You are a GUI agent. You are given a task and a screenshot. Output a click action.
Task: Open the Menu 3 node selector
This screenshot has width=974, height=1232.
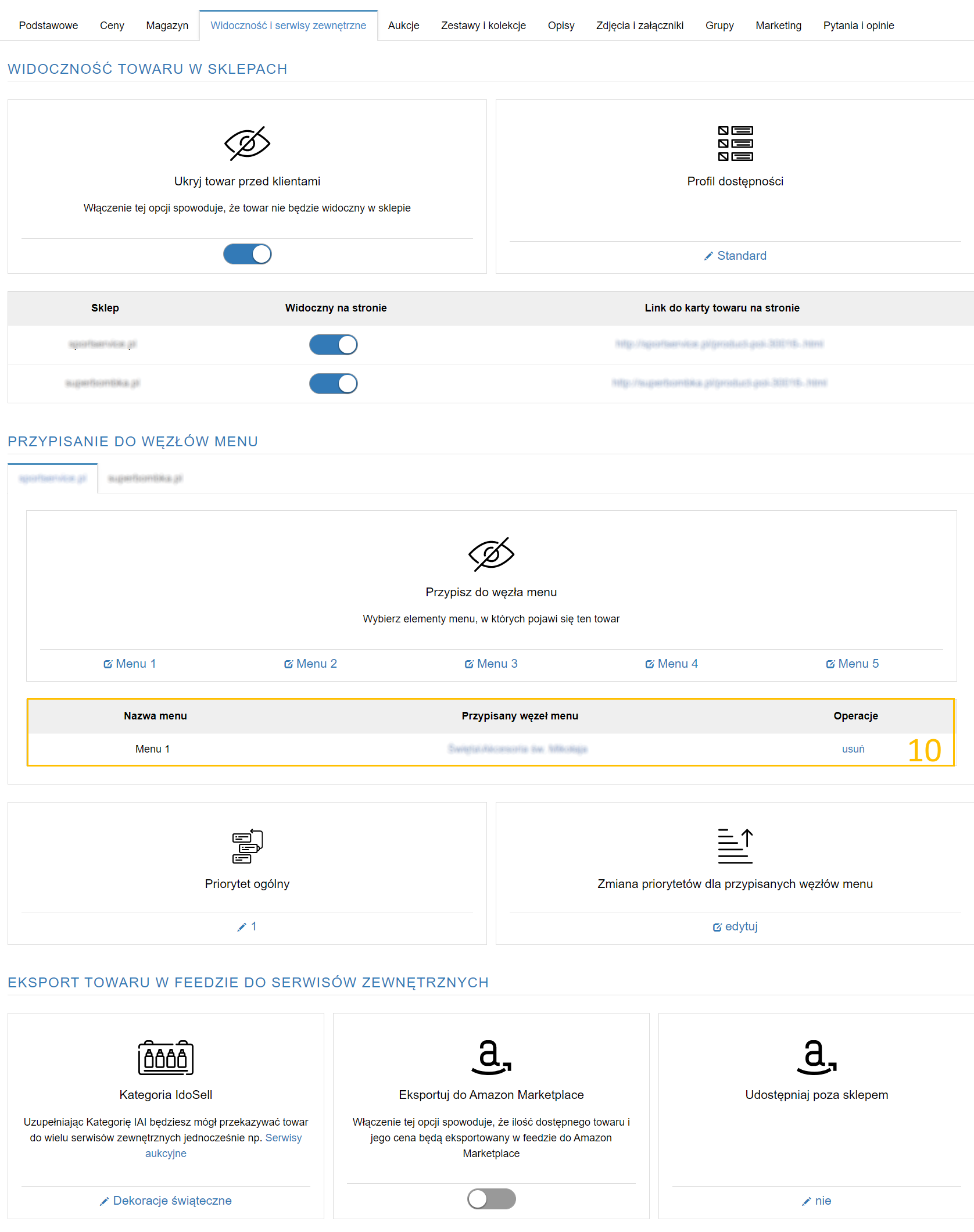tap(491, 664)
